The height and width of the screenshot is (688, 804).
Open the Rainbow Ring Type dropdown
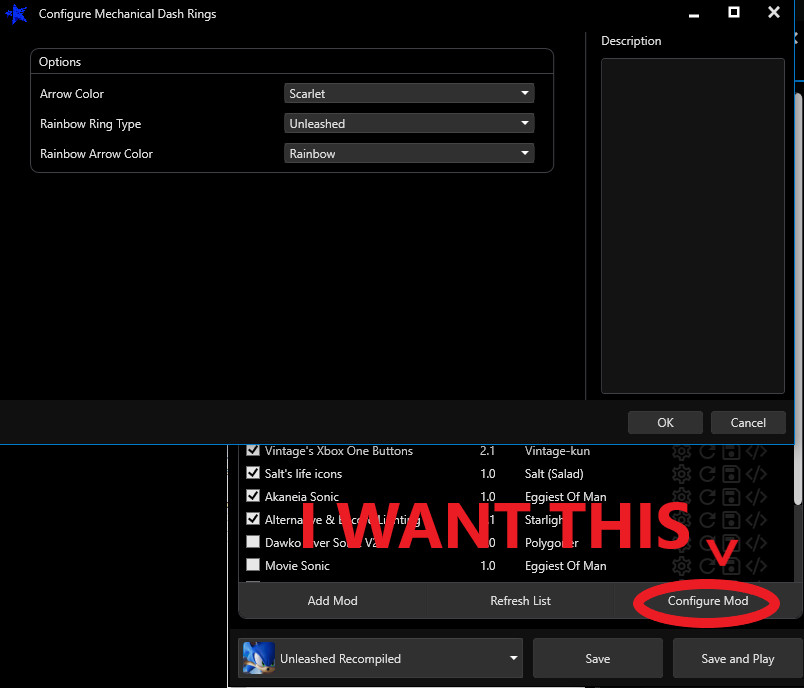pyautogui.click(x=524, y=123)
